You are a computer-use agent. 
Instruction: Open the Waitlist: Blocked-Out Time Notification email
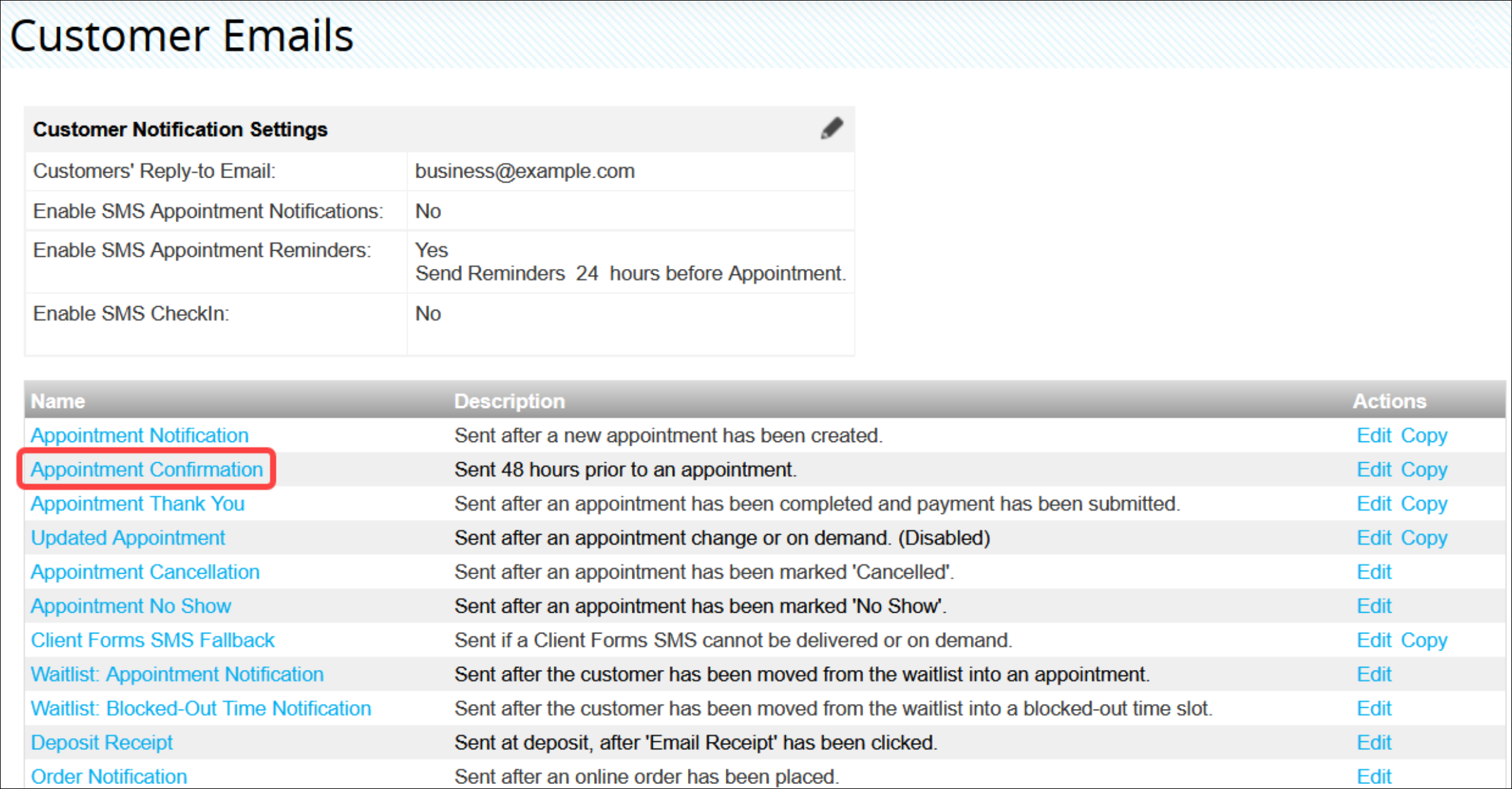point(200,708)
